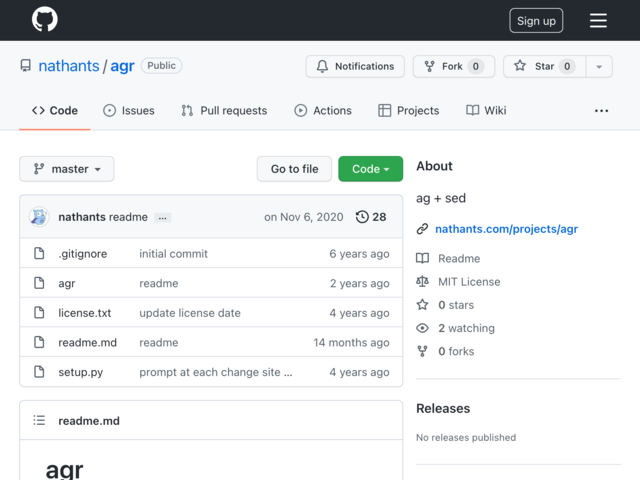Expand commit message details ellipsis
This screenshot has height=480, width=640.
coord(162,218)
